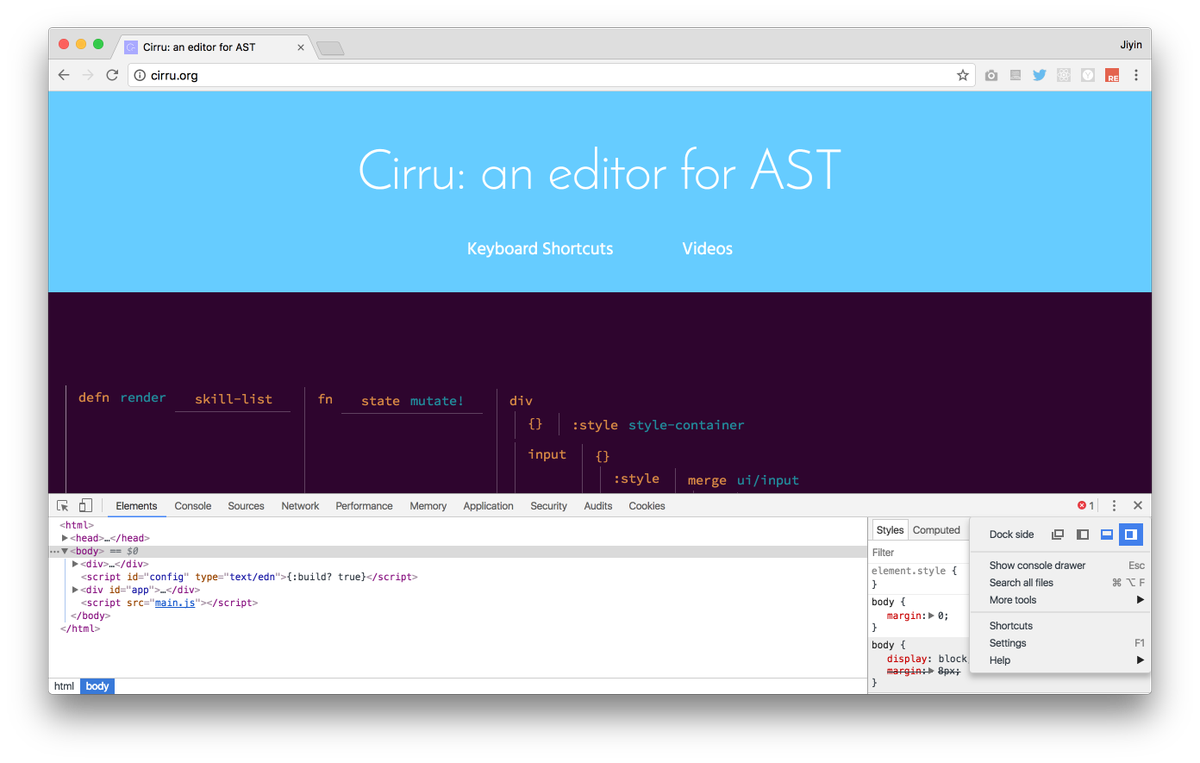Viewport: 1200px width, 763px height.
Task: Open a new browser tab
Action: click(x=330, y=48)
